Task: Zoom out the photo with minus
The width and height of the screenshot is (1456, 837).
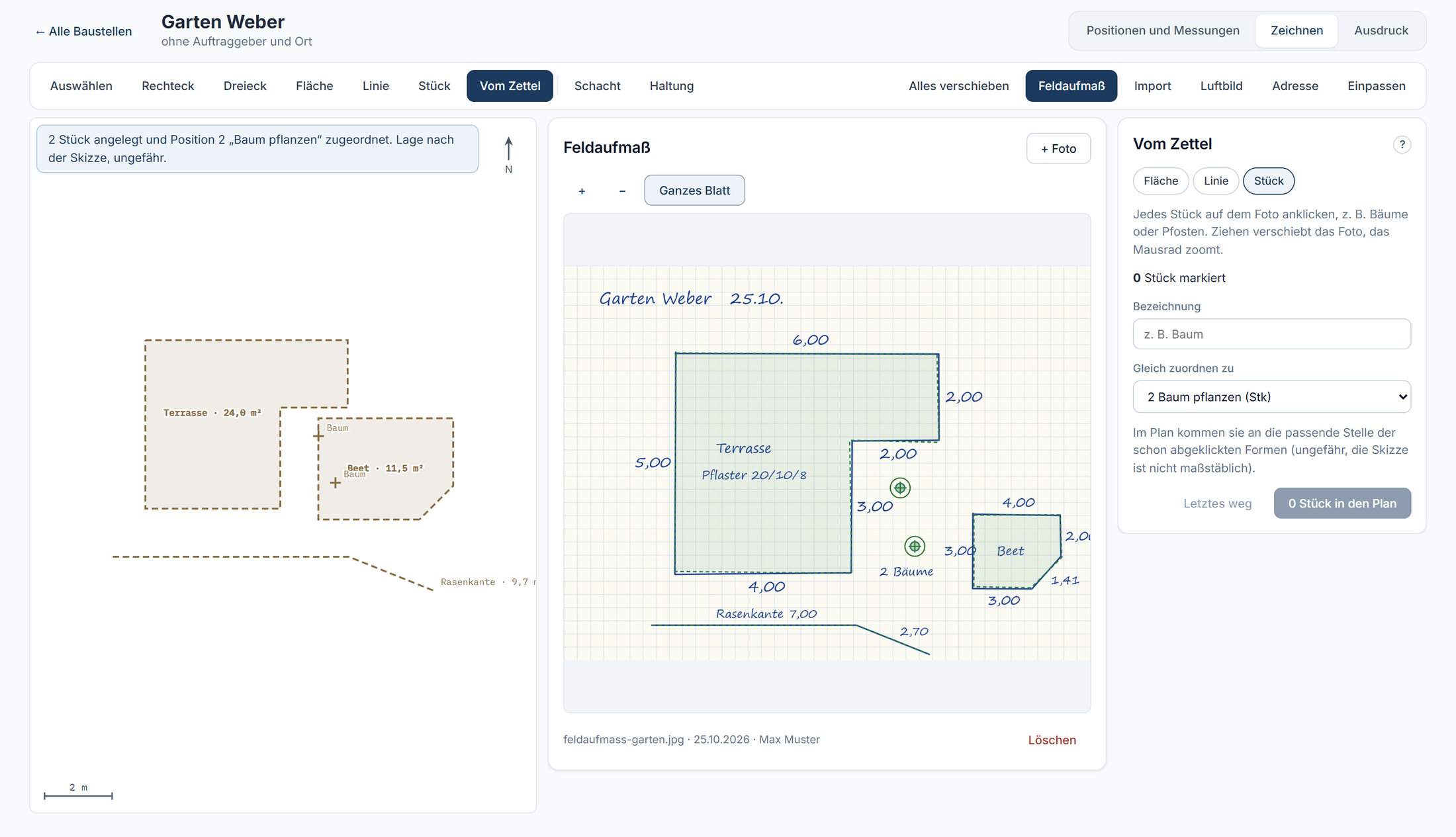Action: coord(622,191)
